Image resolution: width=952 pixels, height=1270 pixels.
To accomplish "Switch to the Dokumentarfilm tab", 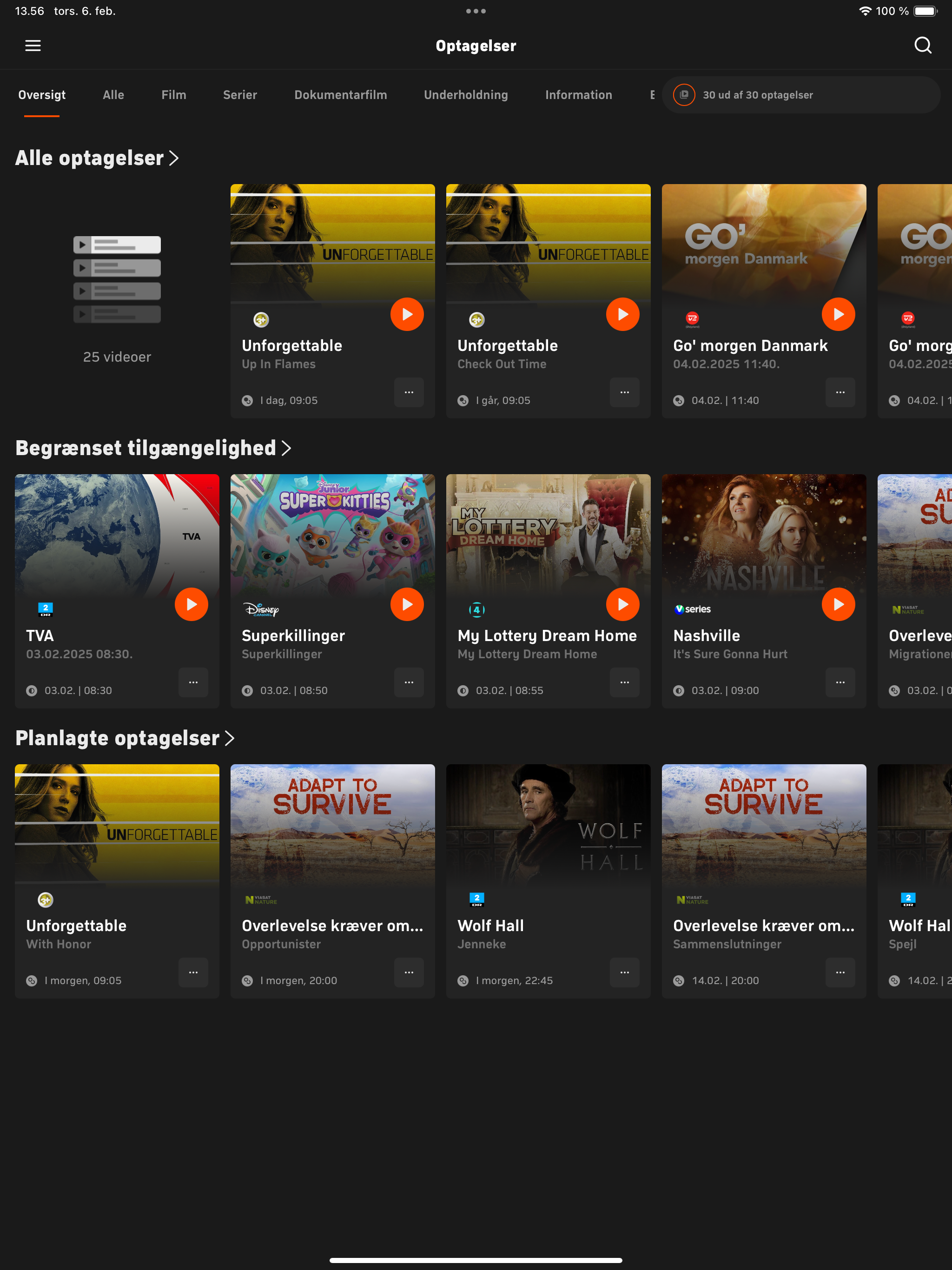I will [340, 95].
